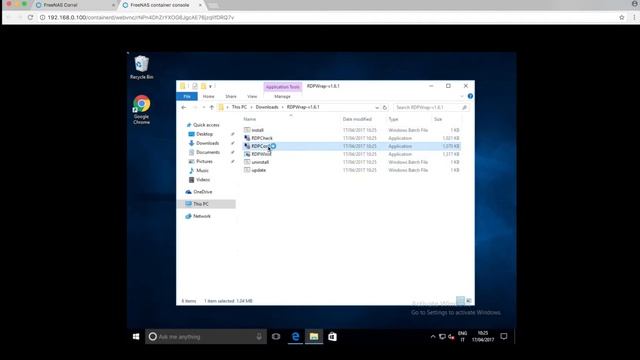Click the volume icon in system tray
Screen dimensions: 640x360
[x=451, y=337]
